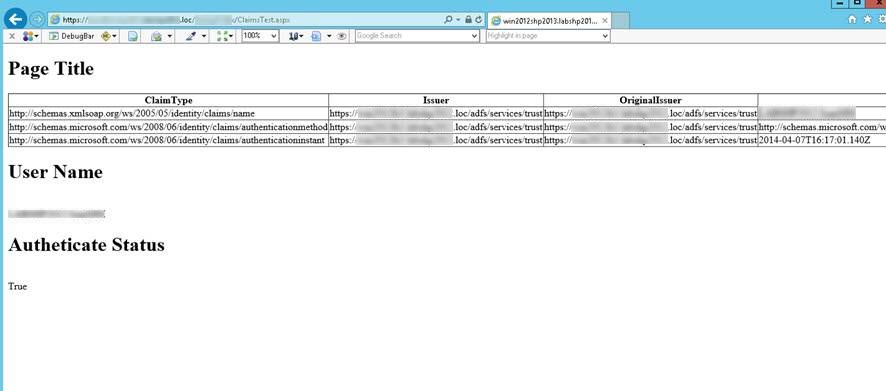Select the color picker eyedropper icon
886x391 pixels.
click(192, 36)
